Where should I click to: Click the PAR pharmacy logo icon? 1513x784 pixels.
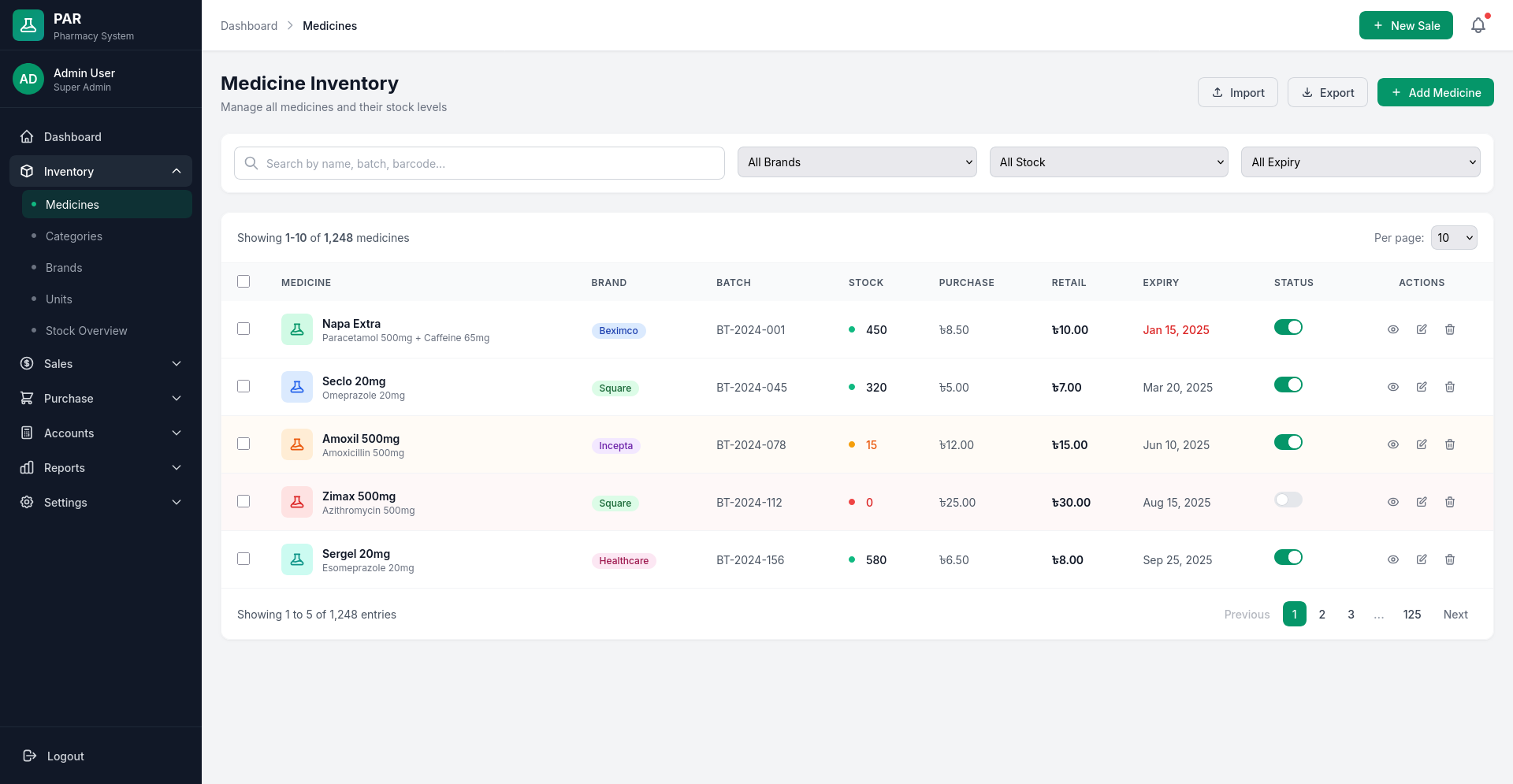point(28,25)
